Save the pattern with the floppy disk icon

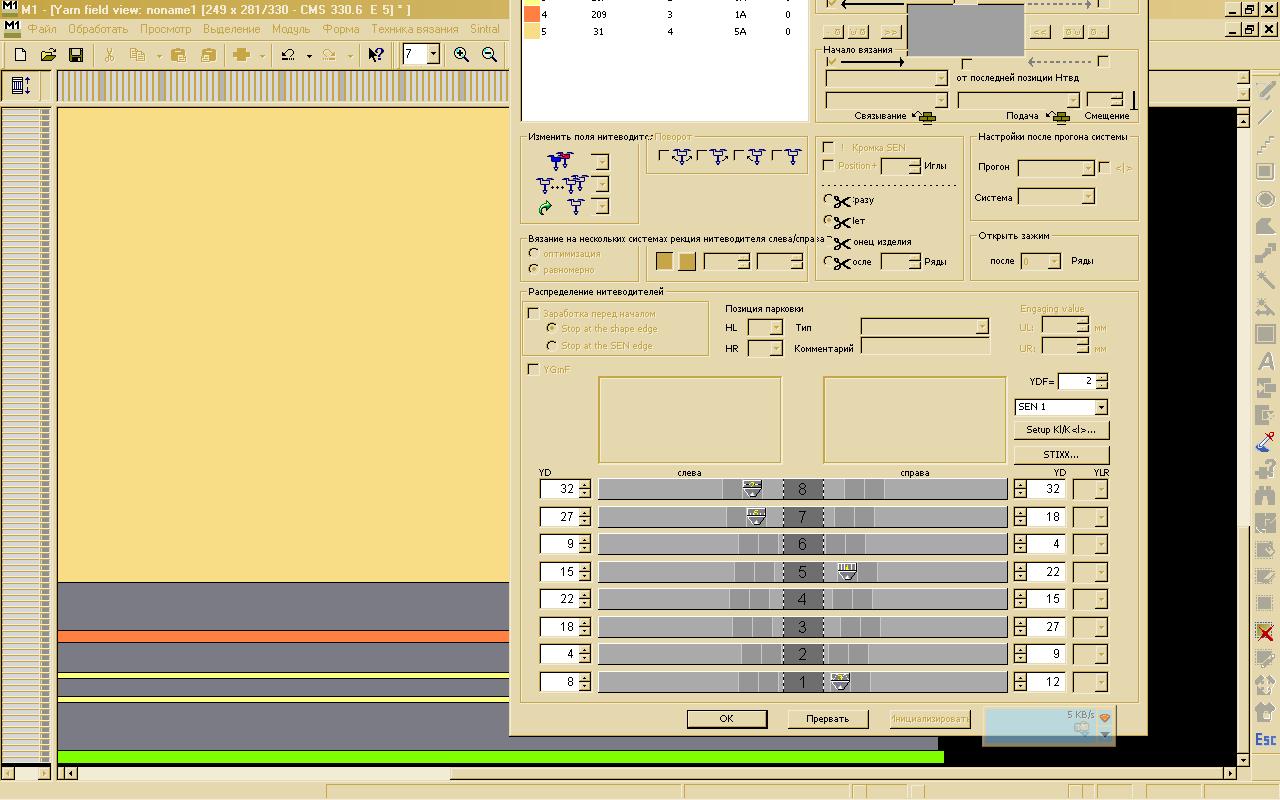coord(76,55)
